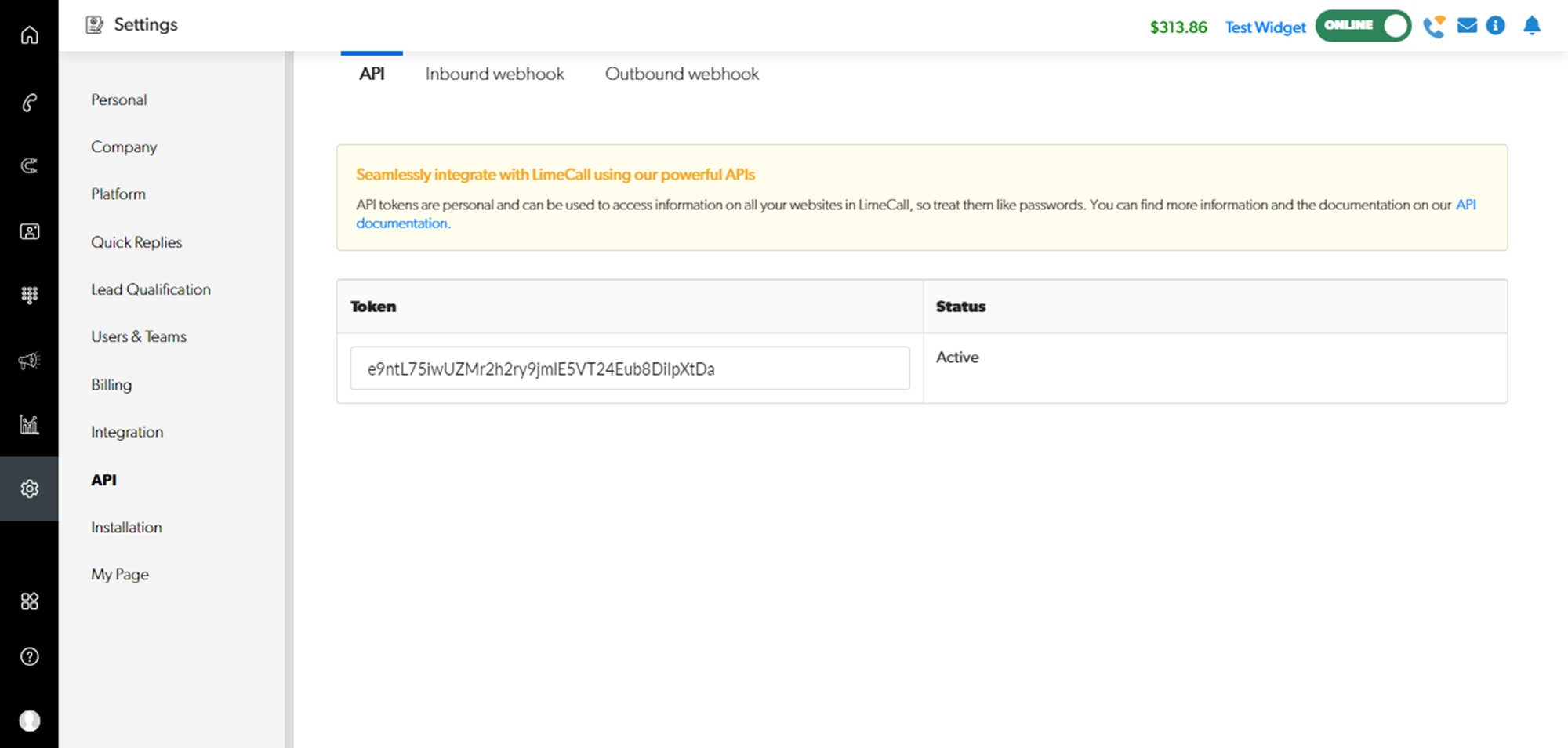
Task: Open the API documentation link
Action: 402,223
